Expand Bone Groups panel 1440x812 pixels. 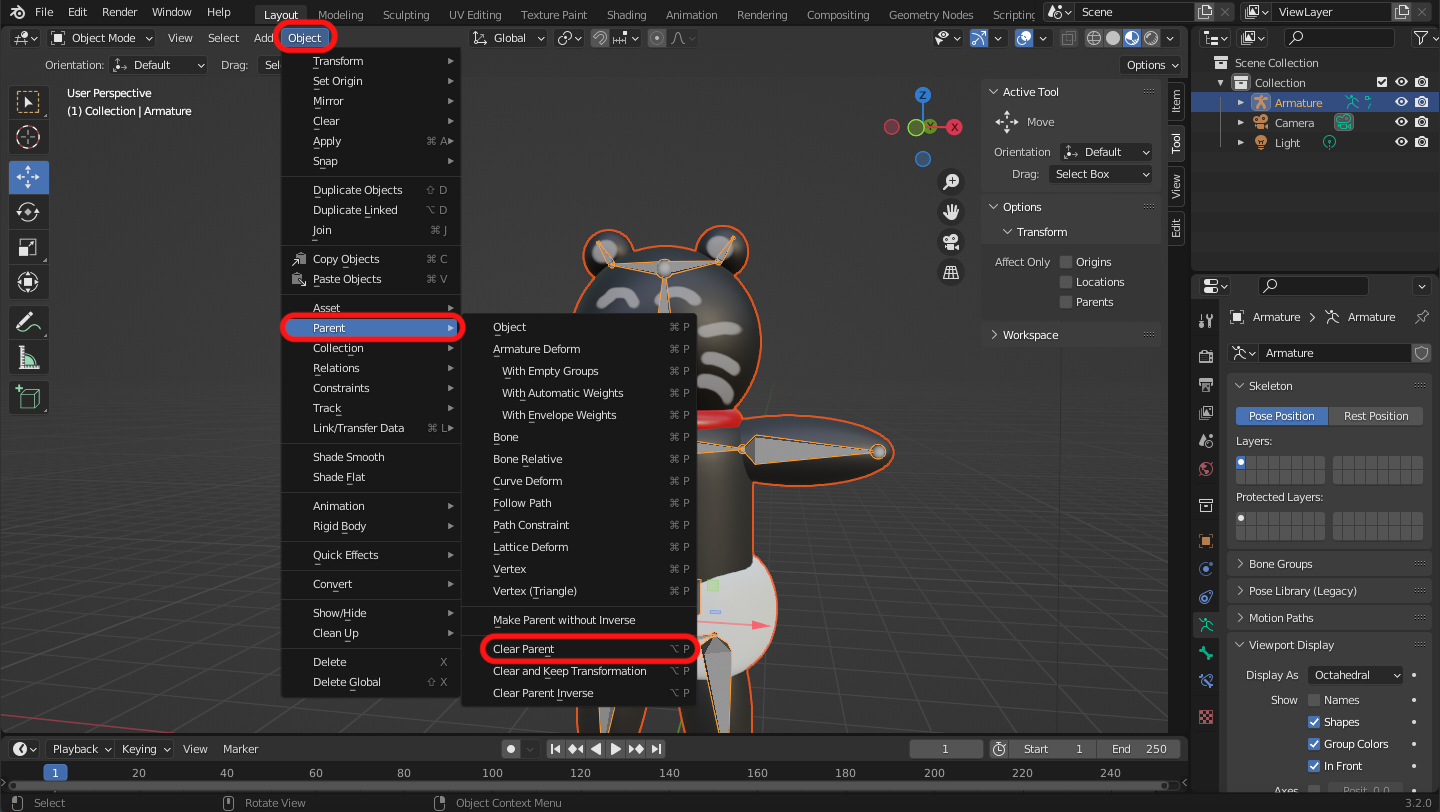tap(1328, 564)
